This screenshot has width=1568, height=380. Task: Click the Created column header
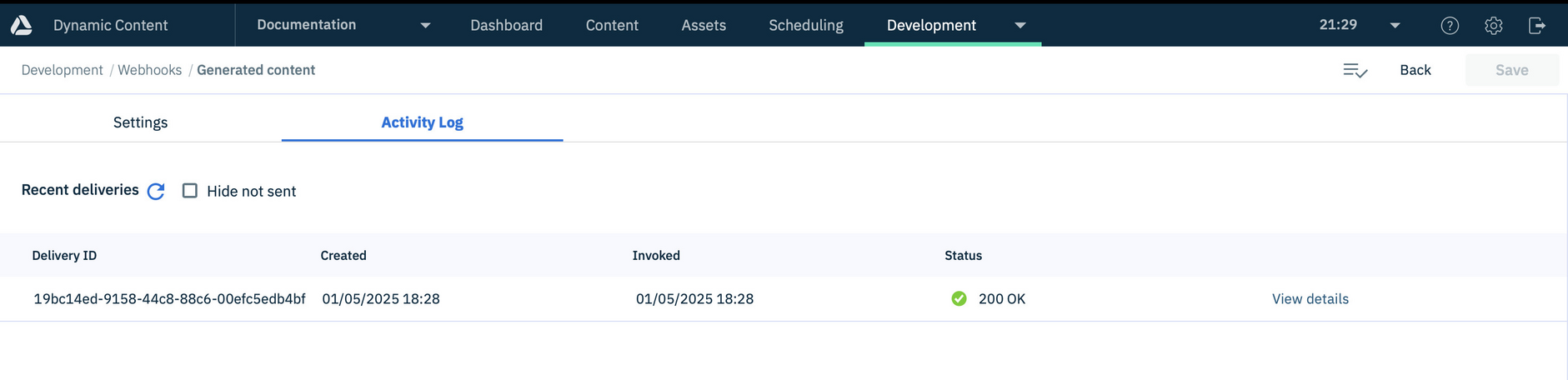pos(343,256)
